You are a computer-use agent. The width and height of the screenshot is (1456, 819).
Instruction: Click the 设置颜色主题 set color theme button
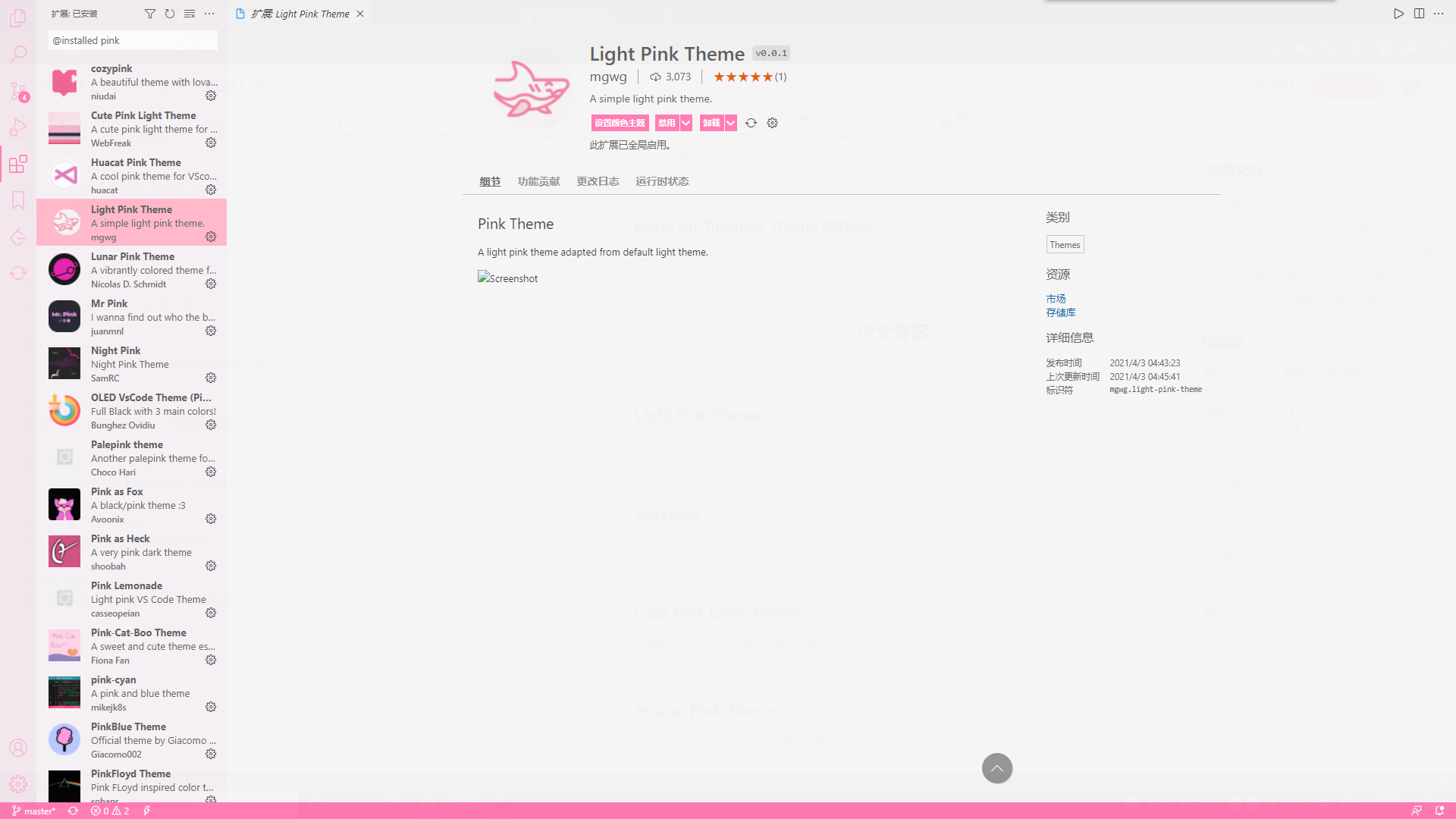pyautogui.click(x=620, y=123)
